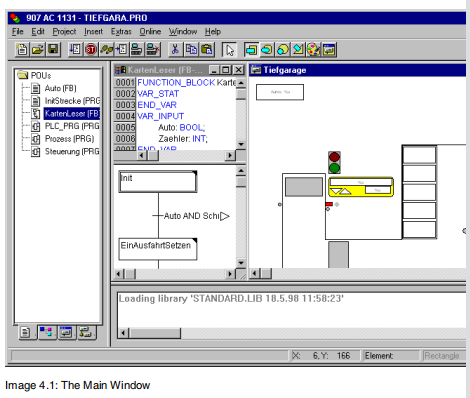The height and width of the screenshot is (398, 470).
Task: Click the Open project folder icon
Action: point(38,50)
